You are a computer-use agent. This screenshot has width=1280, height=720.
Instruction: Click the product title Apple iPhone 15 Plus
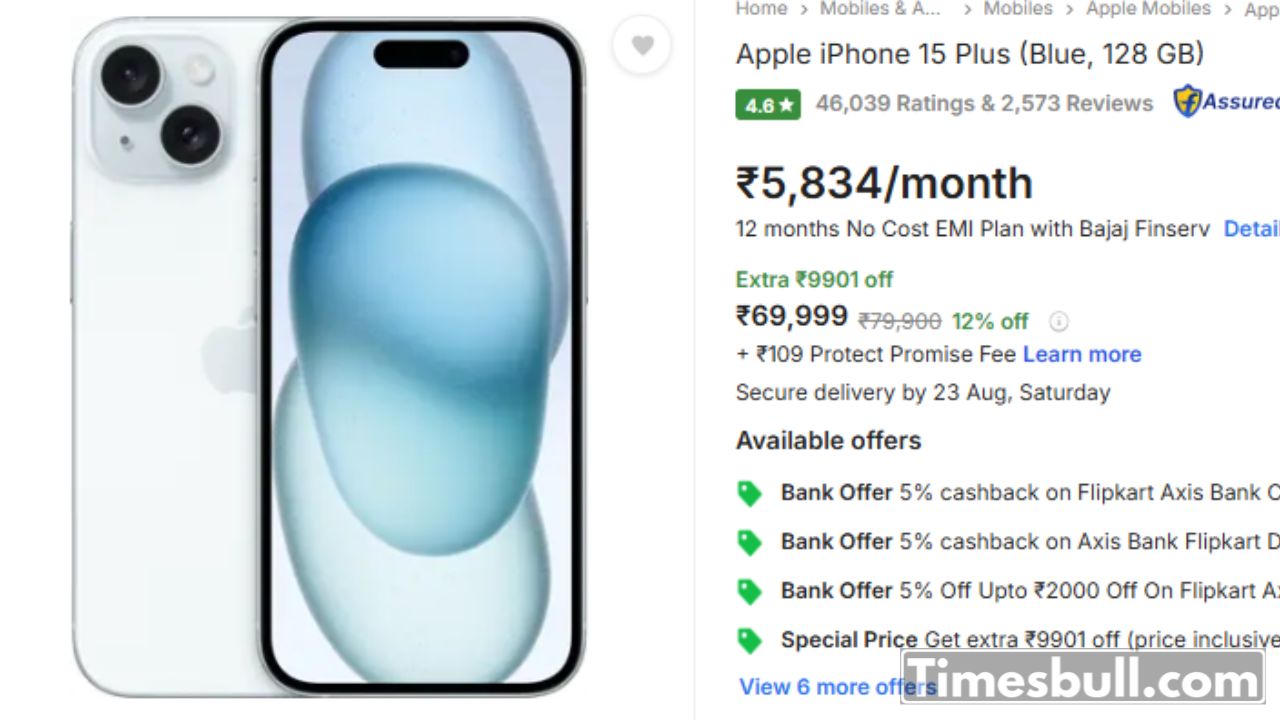pos(970,54)
